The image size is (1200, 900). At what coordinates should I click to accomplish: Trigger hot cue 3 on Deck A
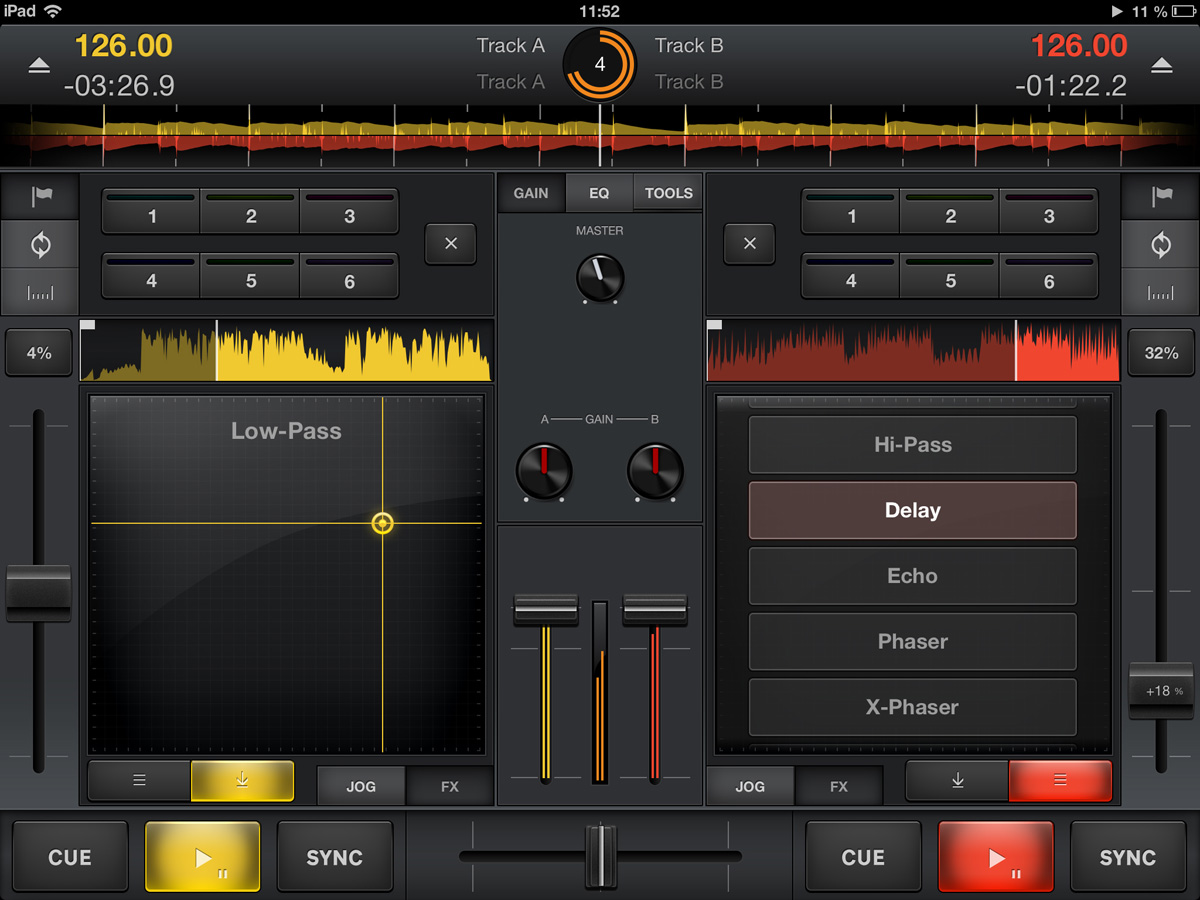[x=349, y=212]
